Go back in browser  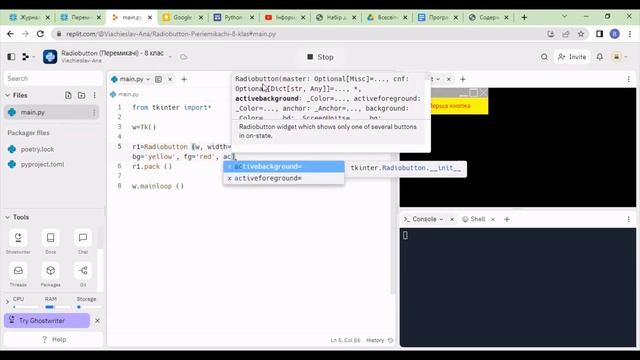coord(10,34)
